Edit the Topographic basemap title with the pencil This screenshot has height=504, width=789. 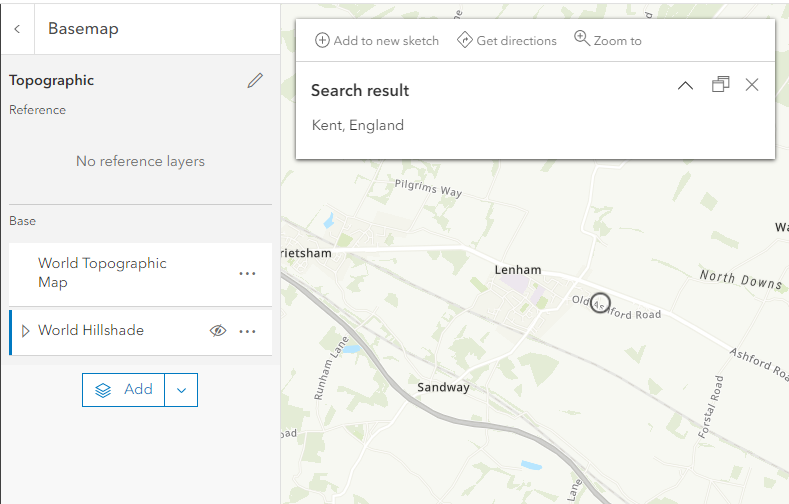click(255, 81)
